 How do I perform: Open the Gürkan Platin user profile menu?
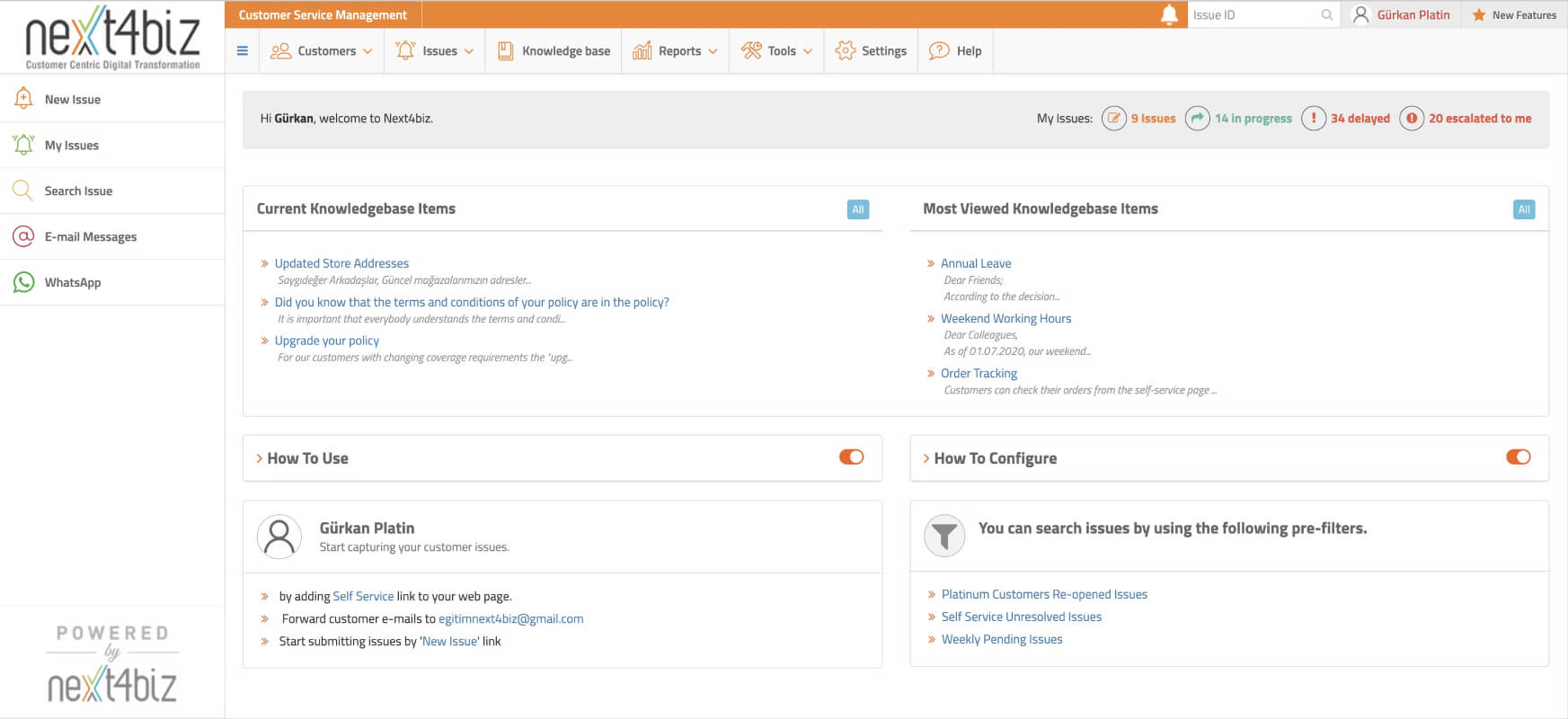[x=1402, y=14]
